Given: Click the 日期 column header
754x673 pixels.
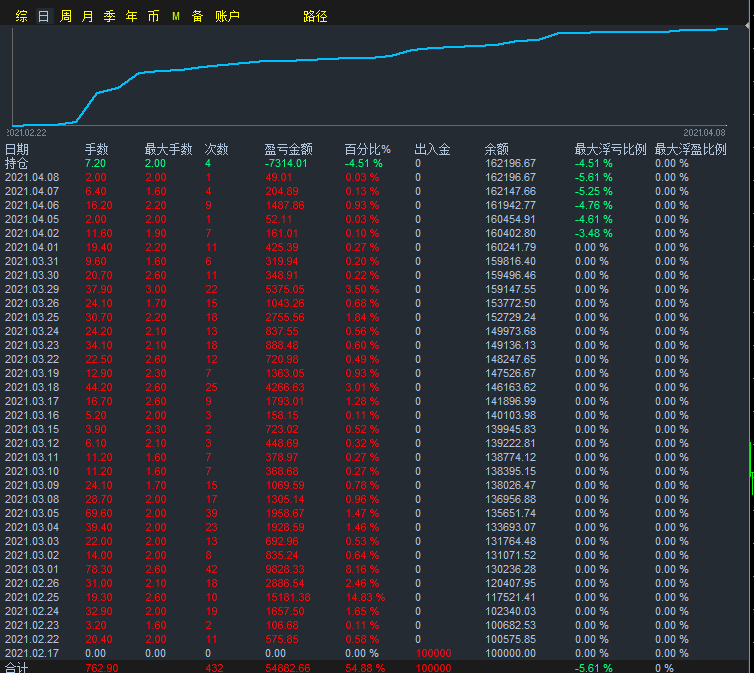Looking at the screenshot, I should [x=17, y=149].
